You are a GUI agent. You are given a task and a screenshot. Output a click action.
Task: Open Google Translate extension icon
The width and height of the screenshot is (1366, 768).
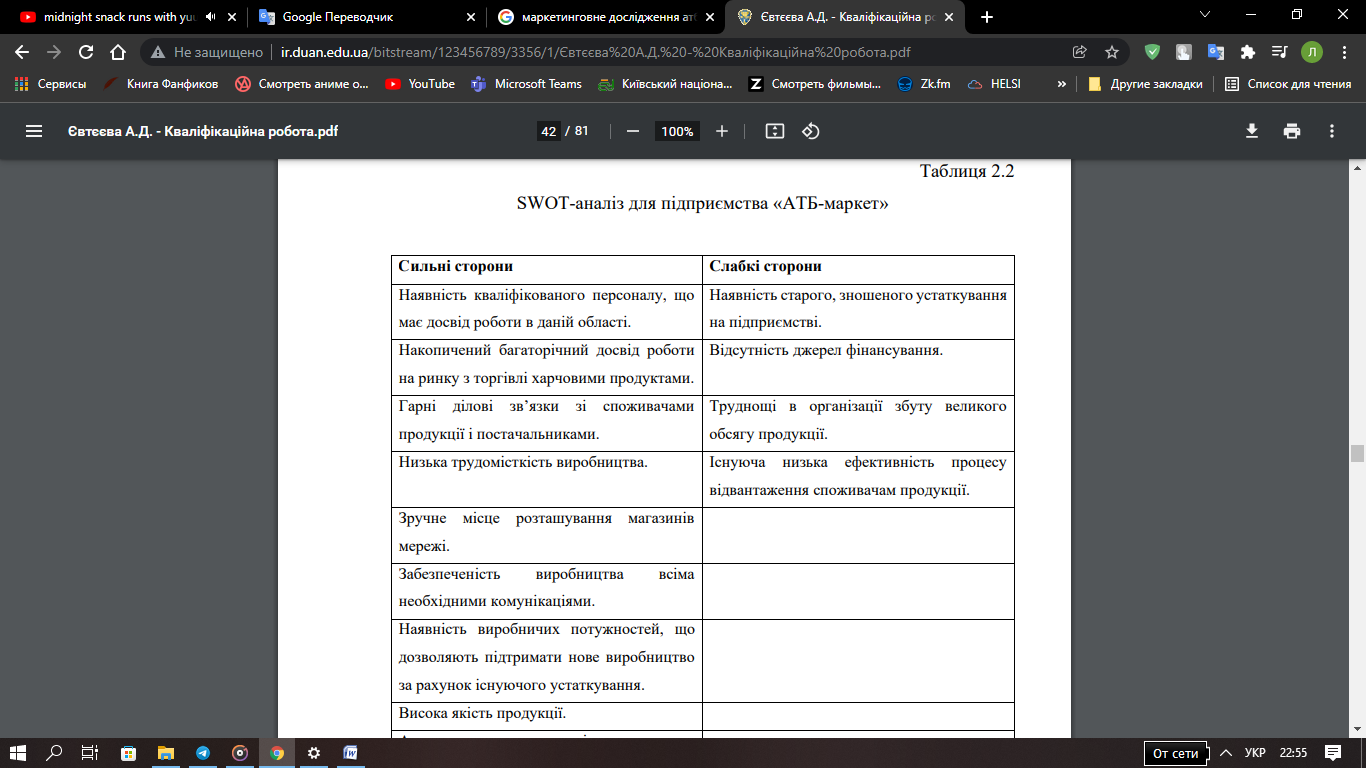pos(1215,52)
